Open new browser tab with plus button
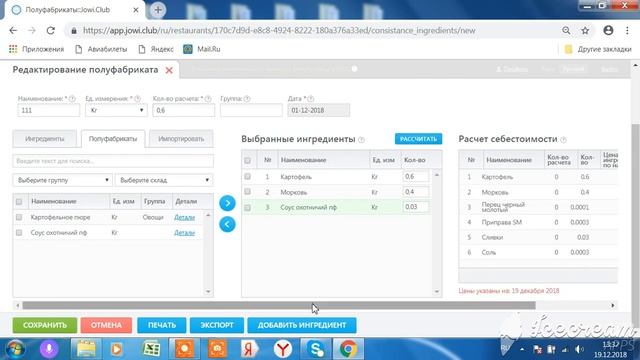 click(x=158, y=10)
